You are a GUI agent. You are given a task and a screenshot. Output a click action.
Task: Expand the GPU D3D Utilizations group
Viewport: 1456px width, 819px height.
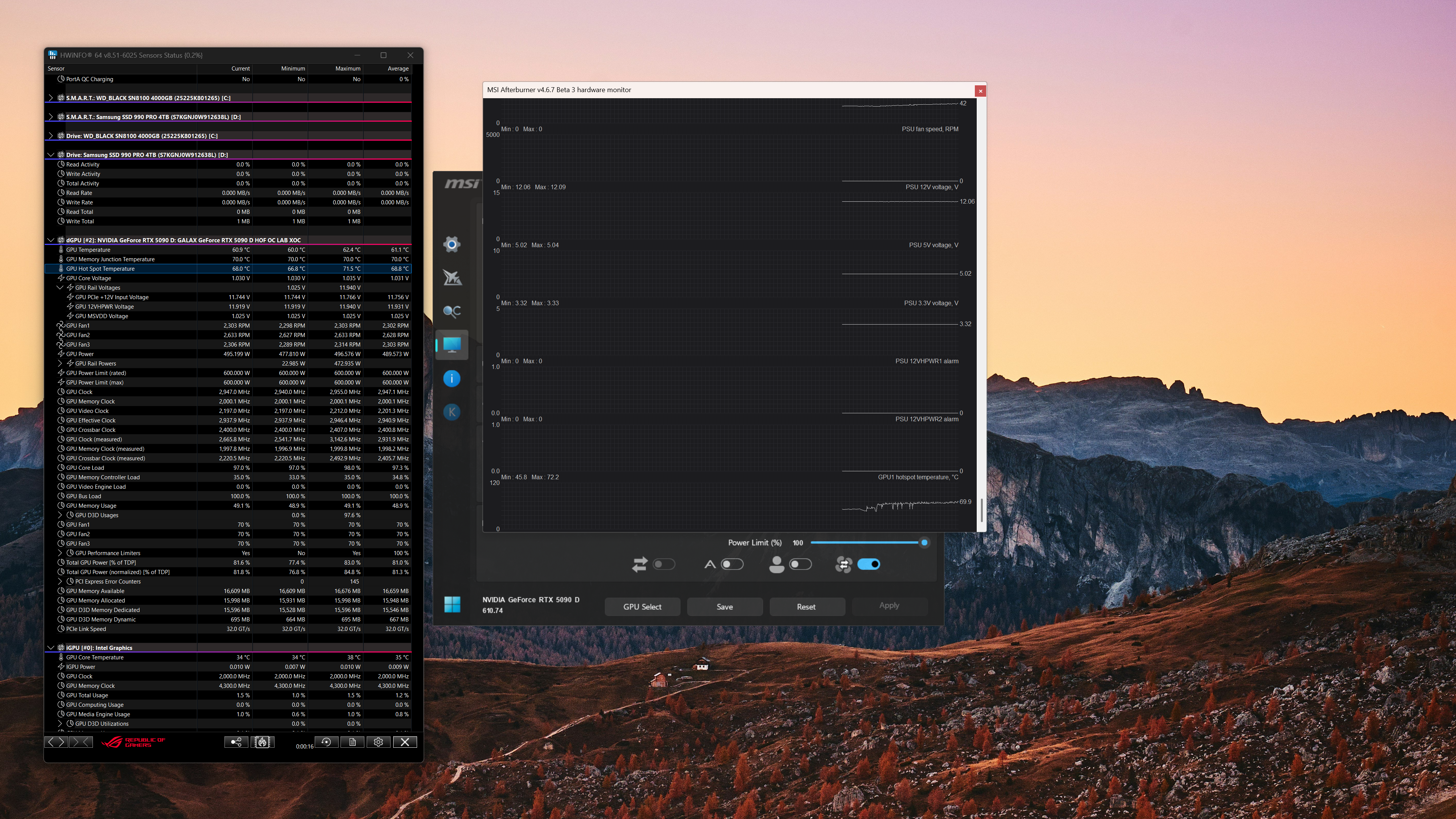60,723
